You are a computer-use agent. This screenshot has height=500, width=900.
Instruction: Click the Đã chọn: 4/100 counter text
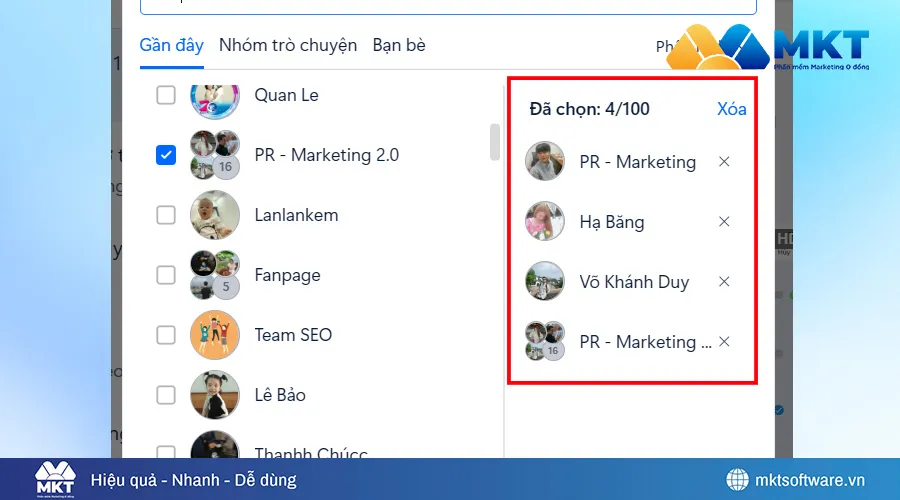tap(589, 109)
